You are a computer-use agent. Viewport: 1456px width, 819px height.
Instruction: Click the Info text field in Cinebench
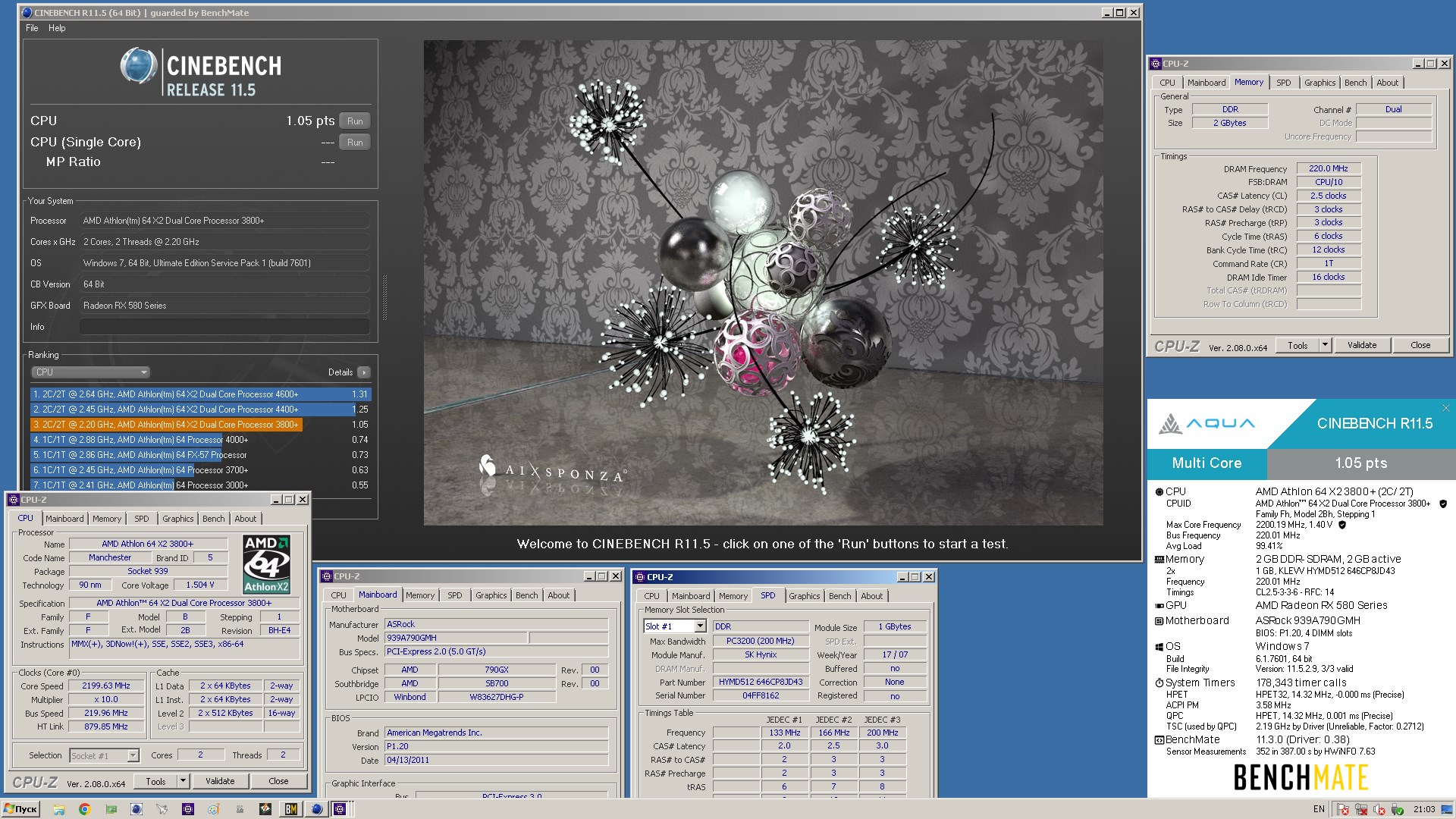[x=224, y=327]
